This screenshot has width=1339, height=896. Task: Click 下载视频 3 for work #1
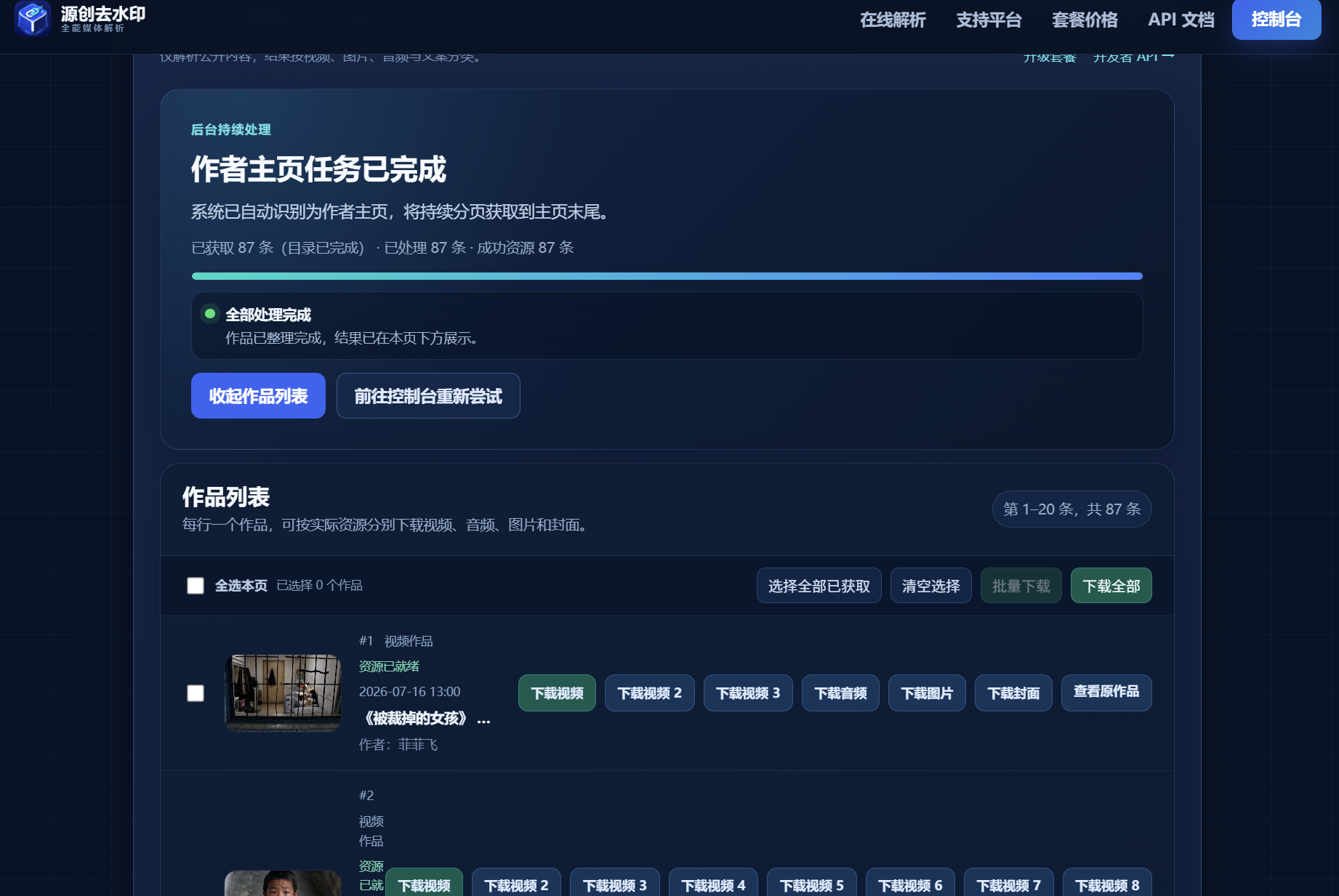click(x=748, y=693)
